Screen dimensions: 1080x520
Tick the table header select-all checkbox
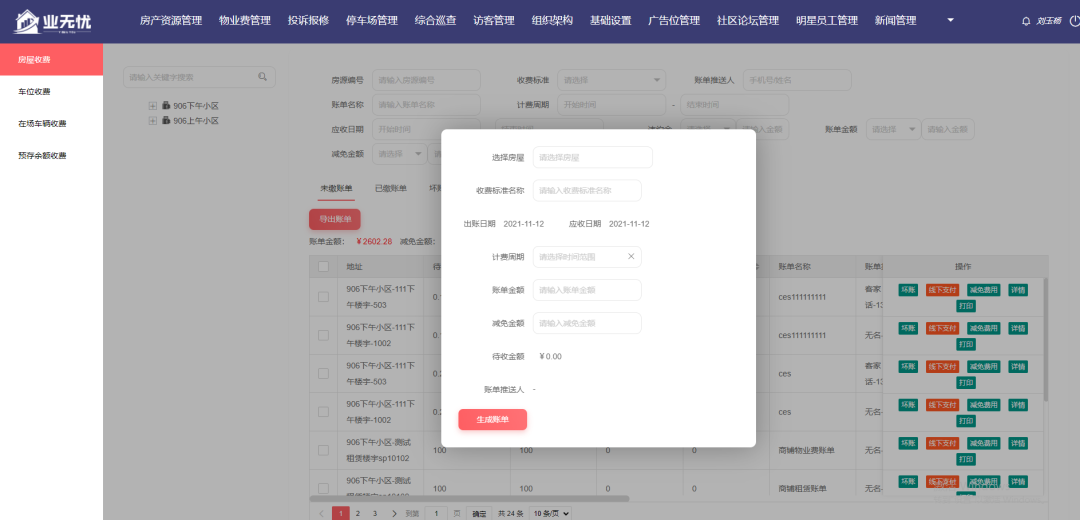[323, 267]
